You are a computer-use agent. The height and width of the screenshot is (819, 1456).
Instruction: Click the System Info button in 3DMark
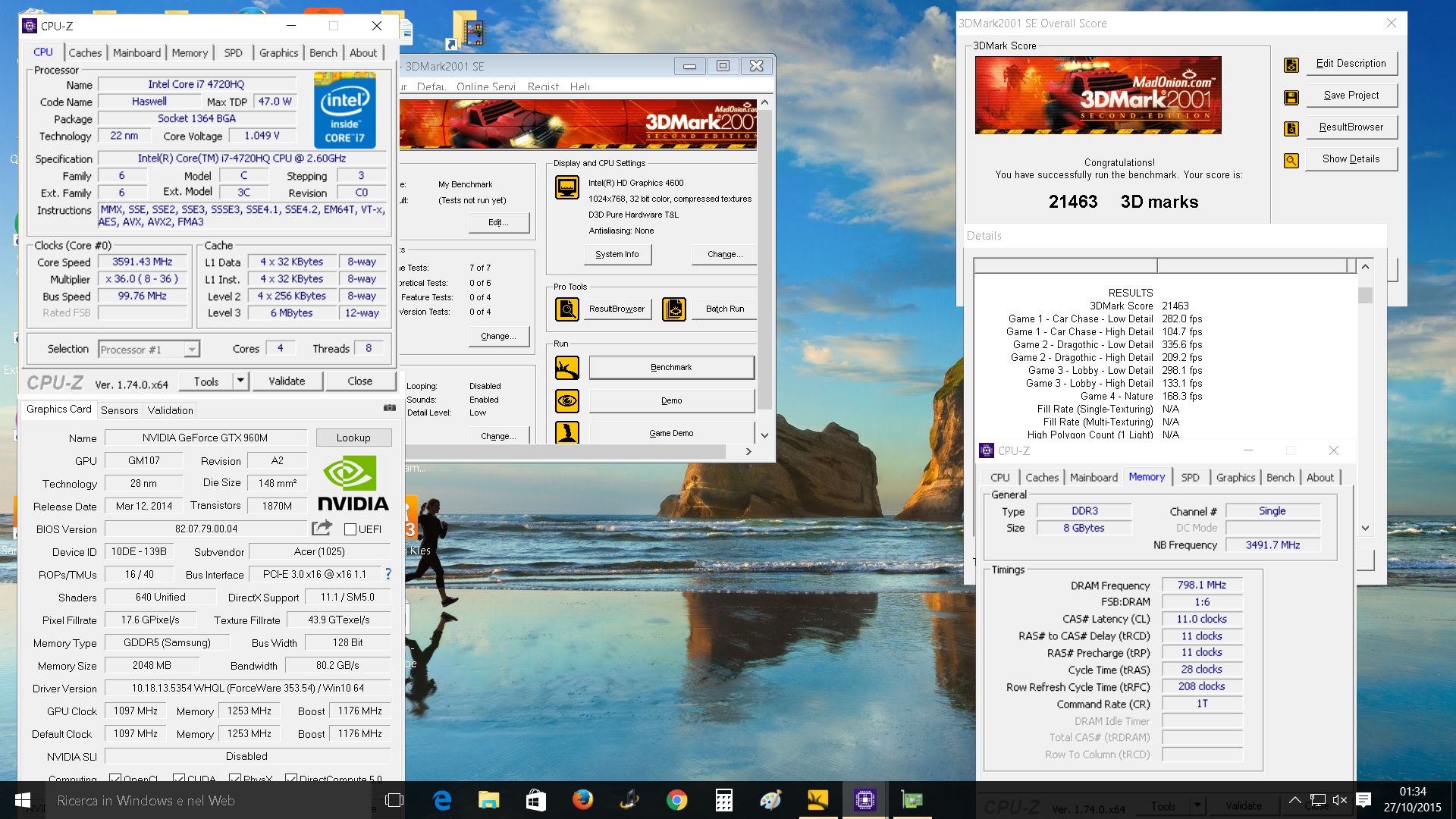[x=617, y=254]
